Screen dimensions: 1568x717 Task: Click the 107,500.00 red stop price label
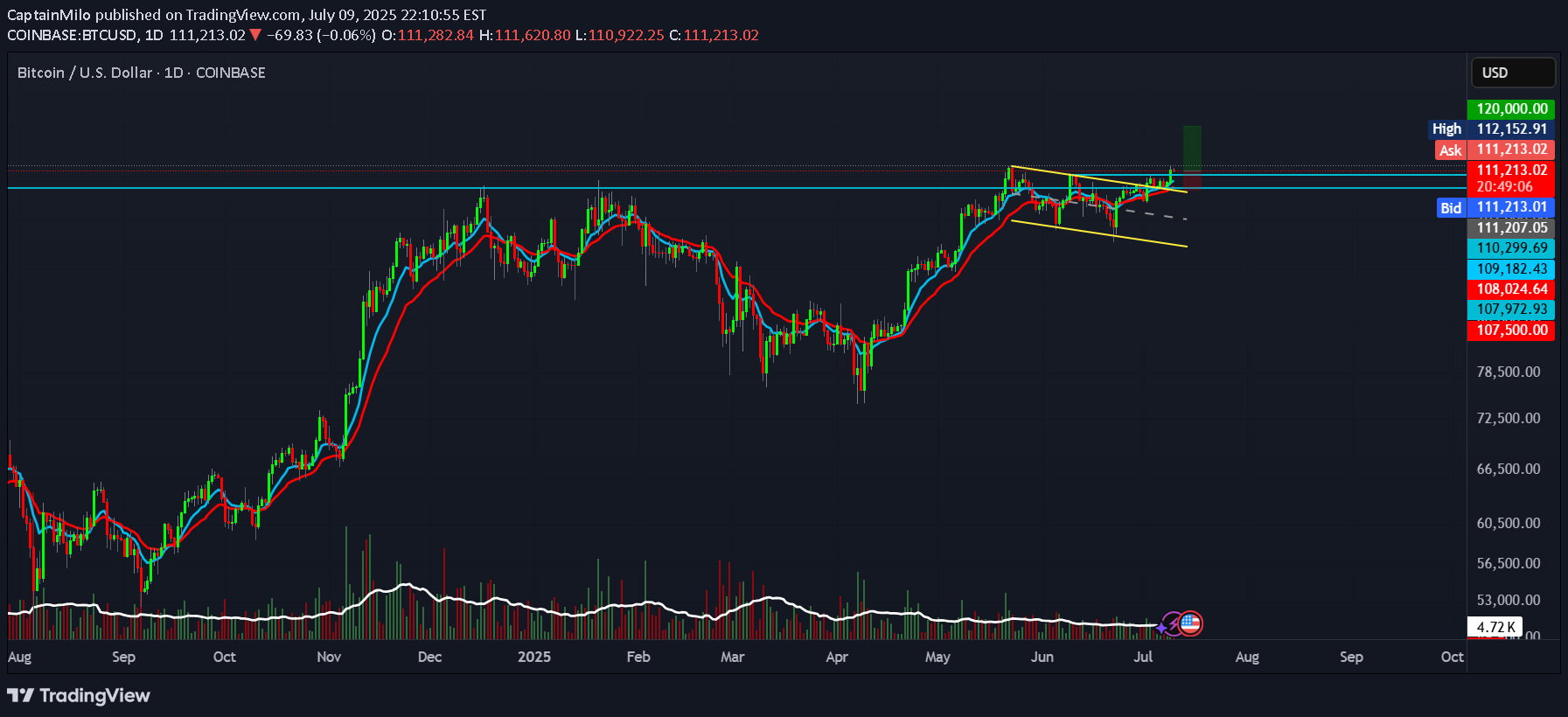coord(1511,330)
